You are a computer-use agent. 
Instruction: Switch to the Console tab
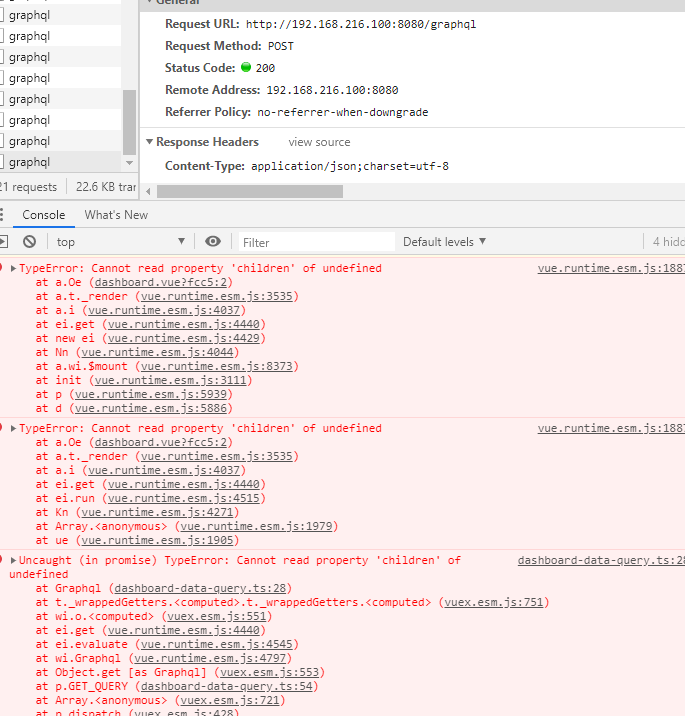(x=44, y=215)
